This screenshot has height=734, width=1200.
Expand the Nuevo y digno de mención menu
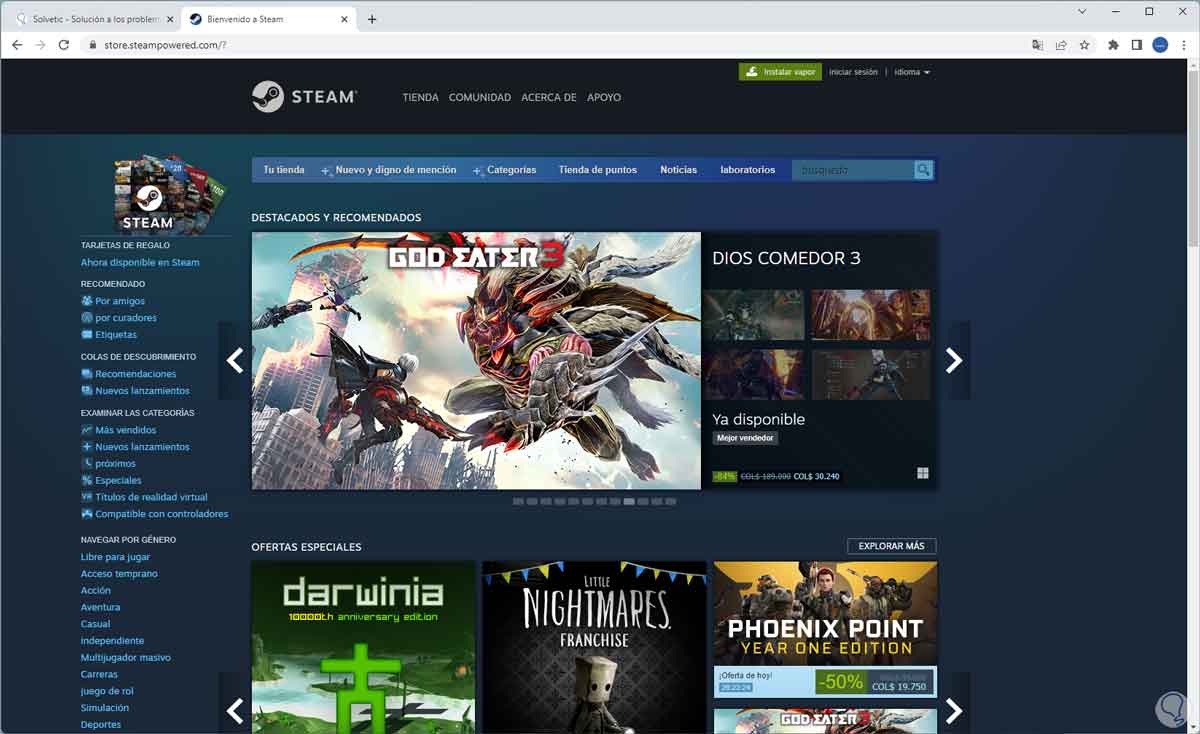(x=389, y=170)
